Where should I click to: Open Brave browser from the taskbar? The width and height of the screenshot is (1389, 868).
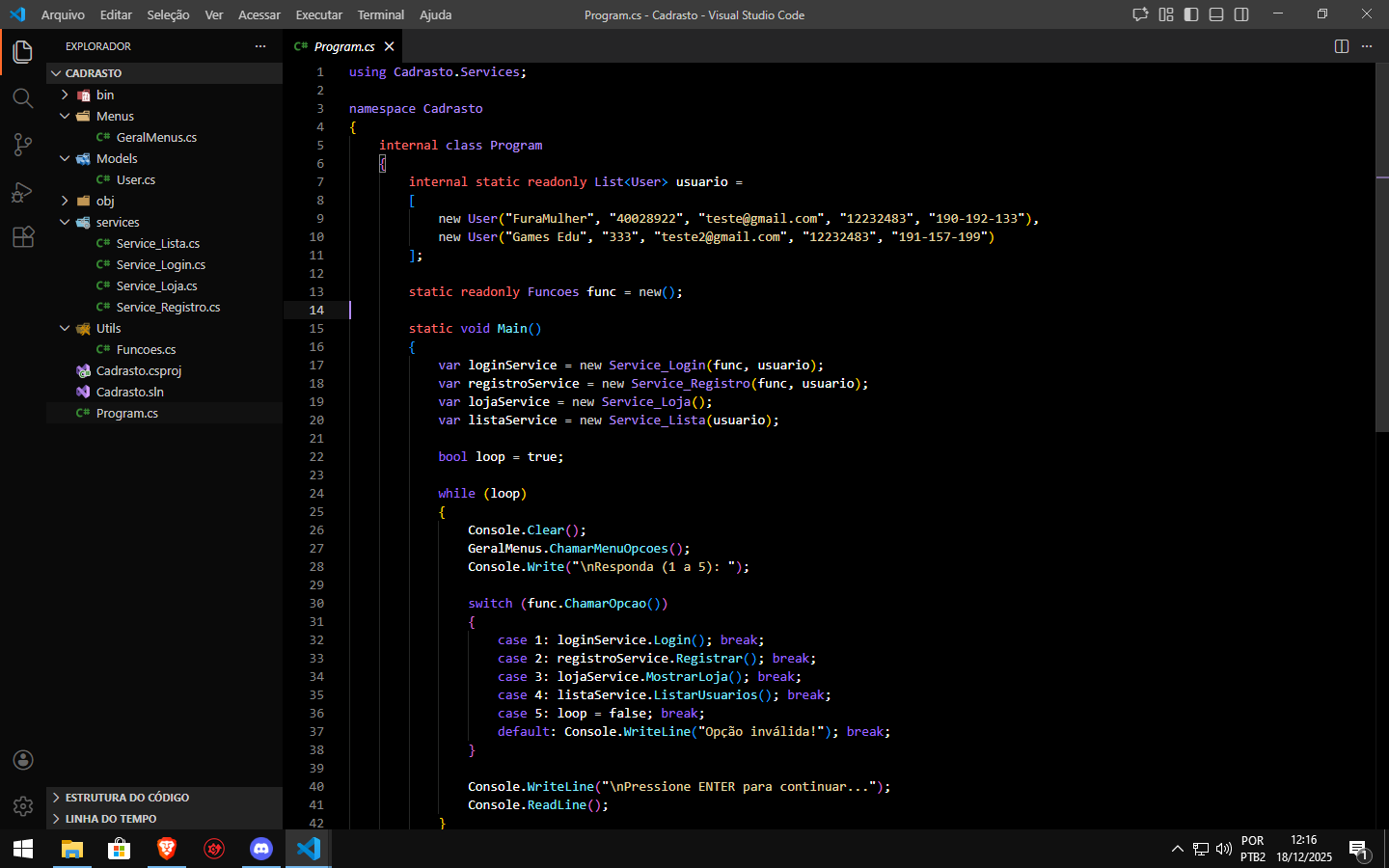pyautogui.click(x=167, y=849)
